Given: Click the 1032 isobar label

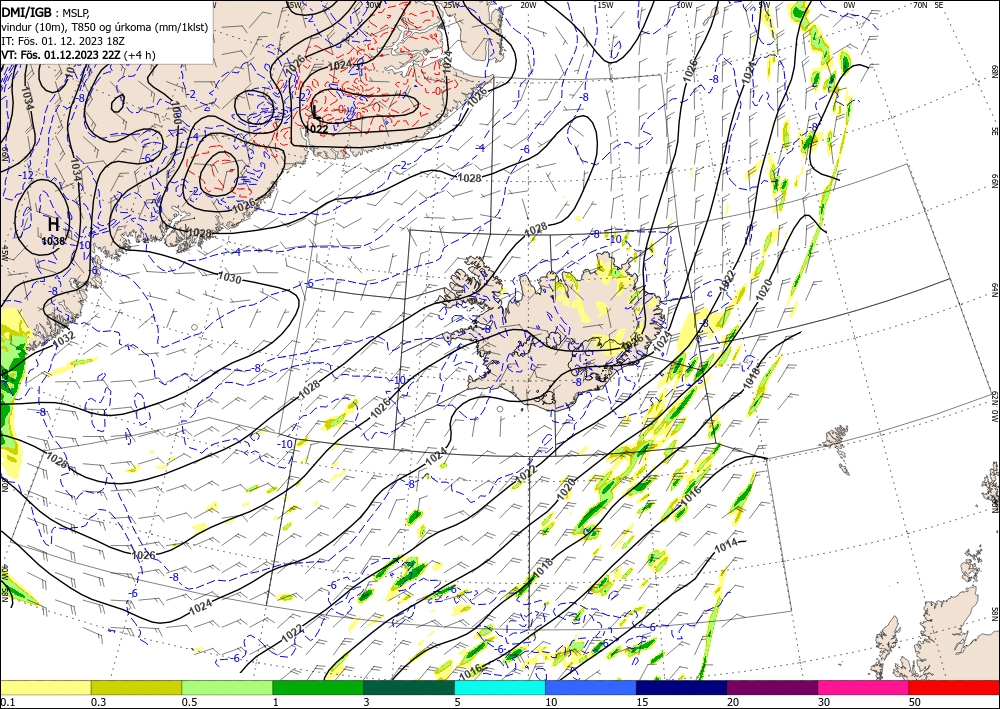Looking at the screenshot, I should pos(64,339).
